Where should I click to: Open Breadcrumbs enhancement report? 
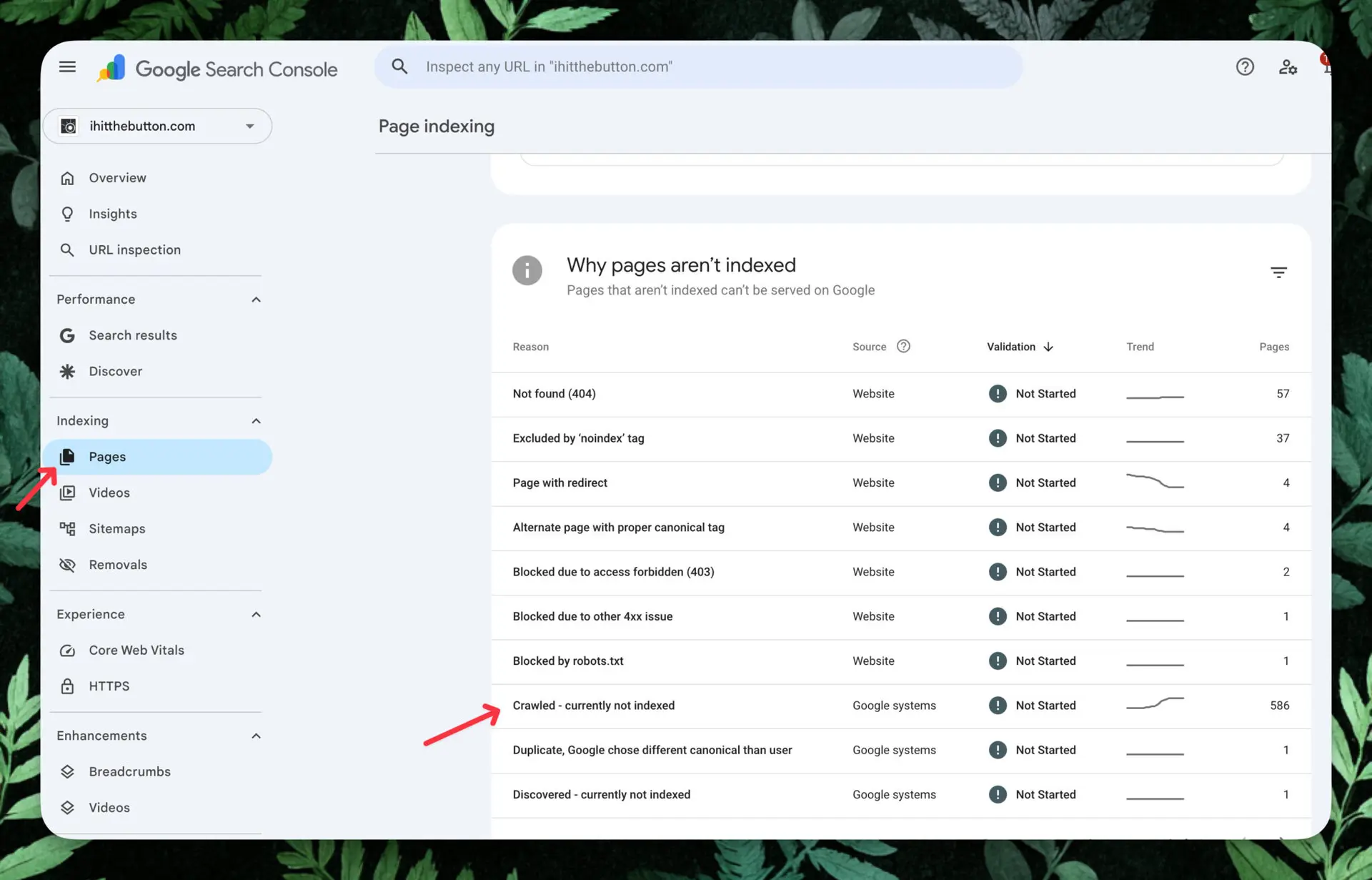click(x=157, y=772)
